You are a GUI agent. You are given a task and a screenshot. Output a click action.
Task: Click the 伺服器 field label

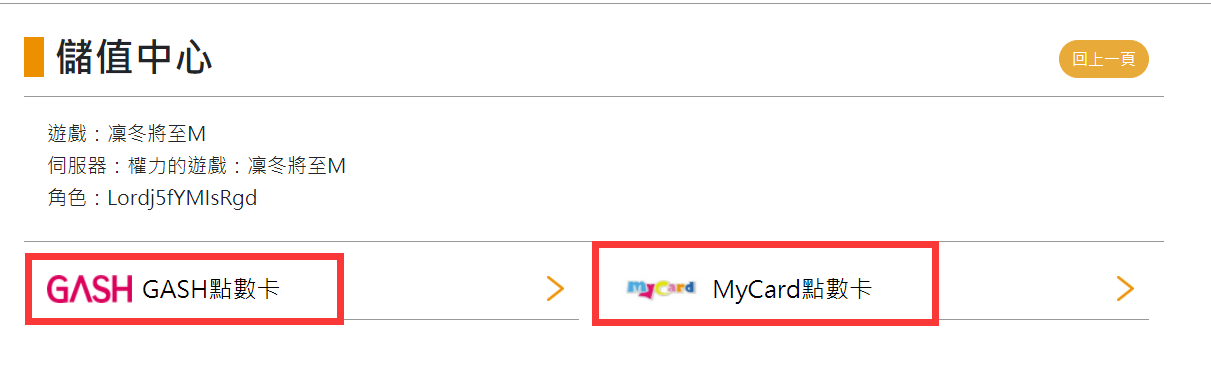[77, 166]
